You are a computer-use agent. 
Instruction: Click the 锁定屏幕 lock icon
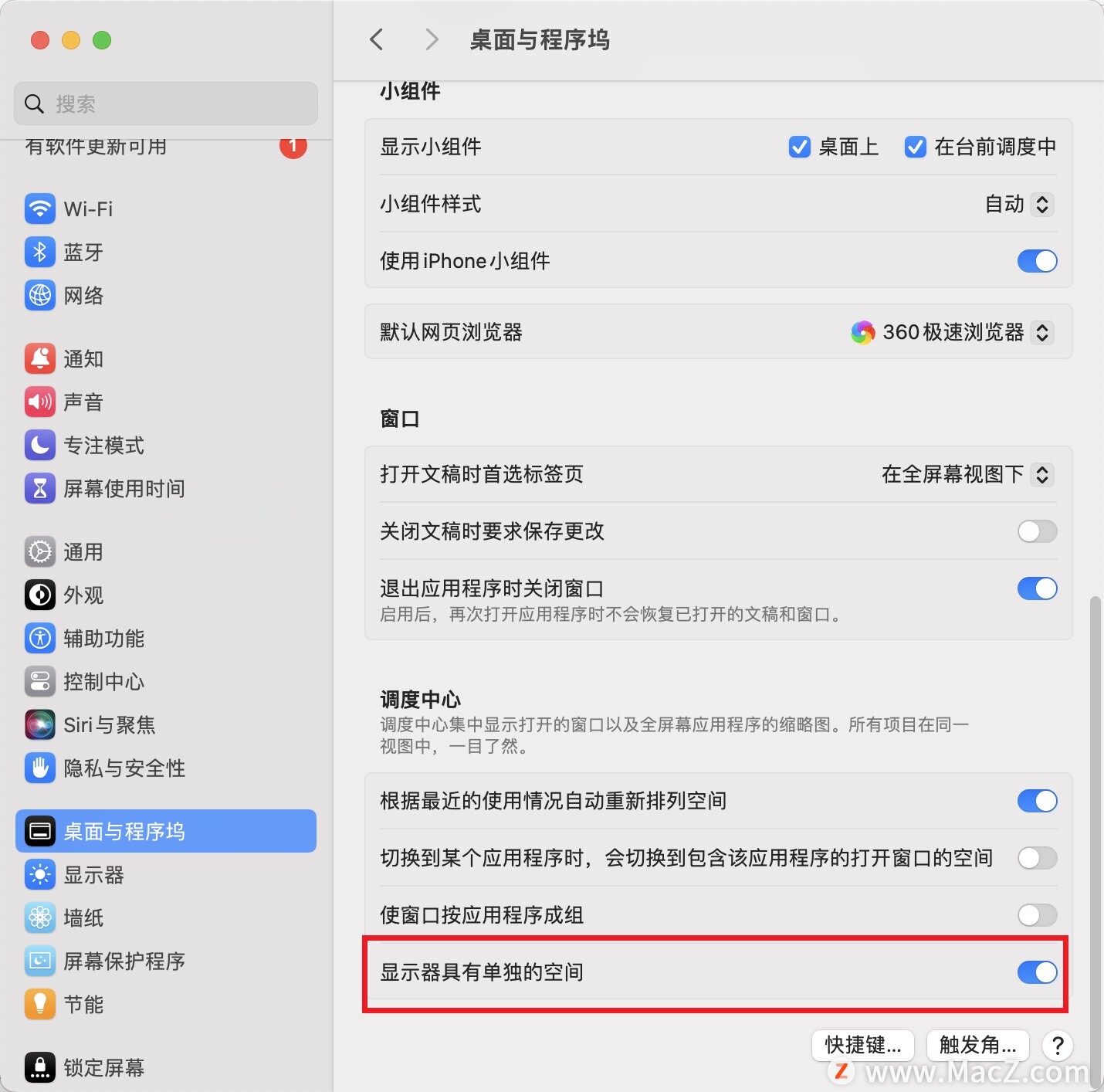pos(39,1067)
